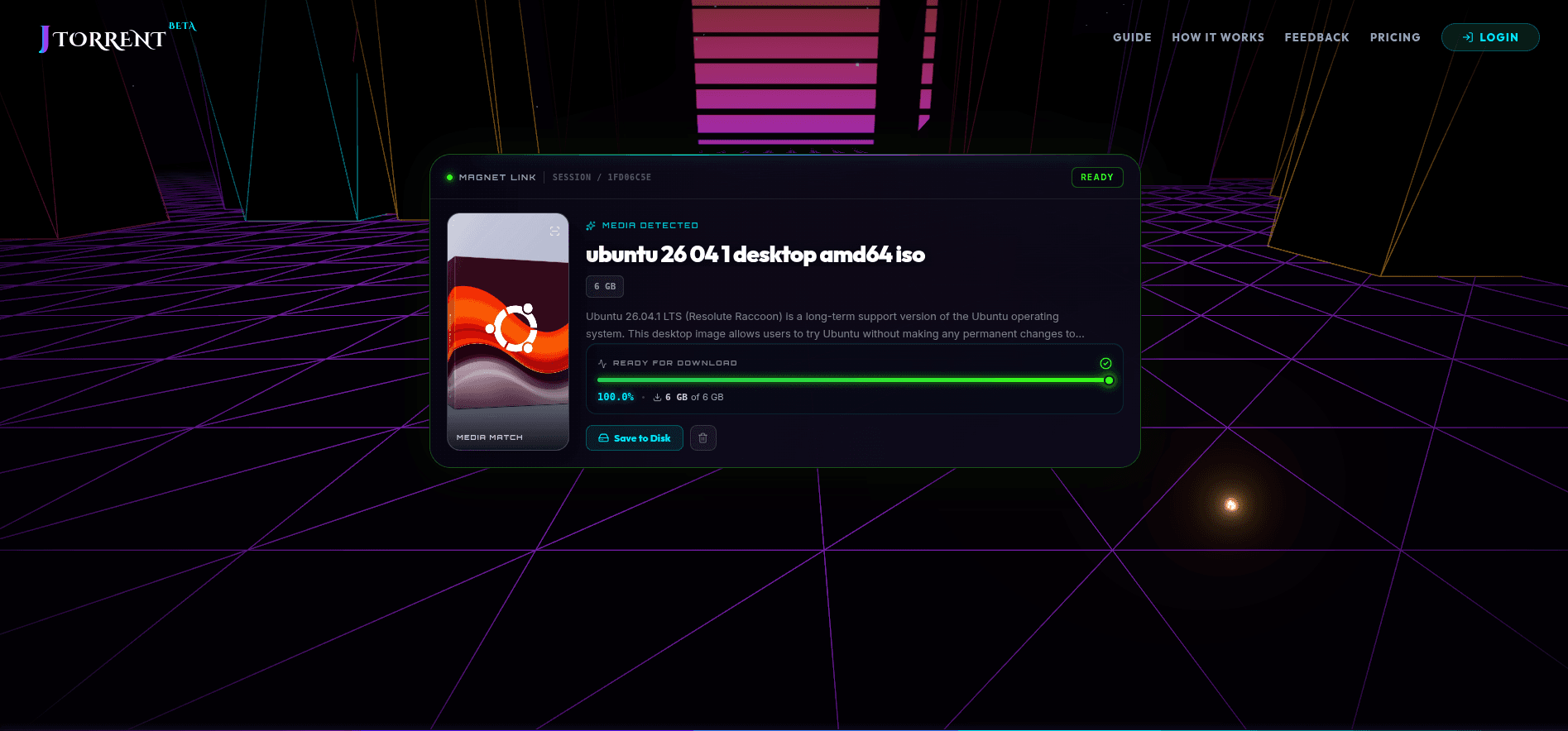This screenshot has width=1568, height=731.
Task: Click the MAGNET LINK label
Action: coord(497,178)
